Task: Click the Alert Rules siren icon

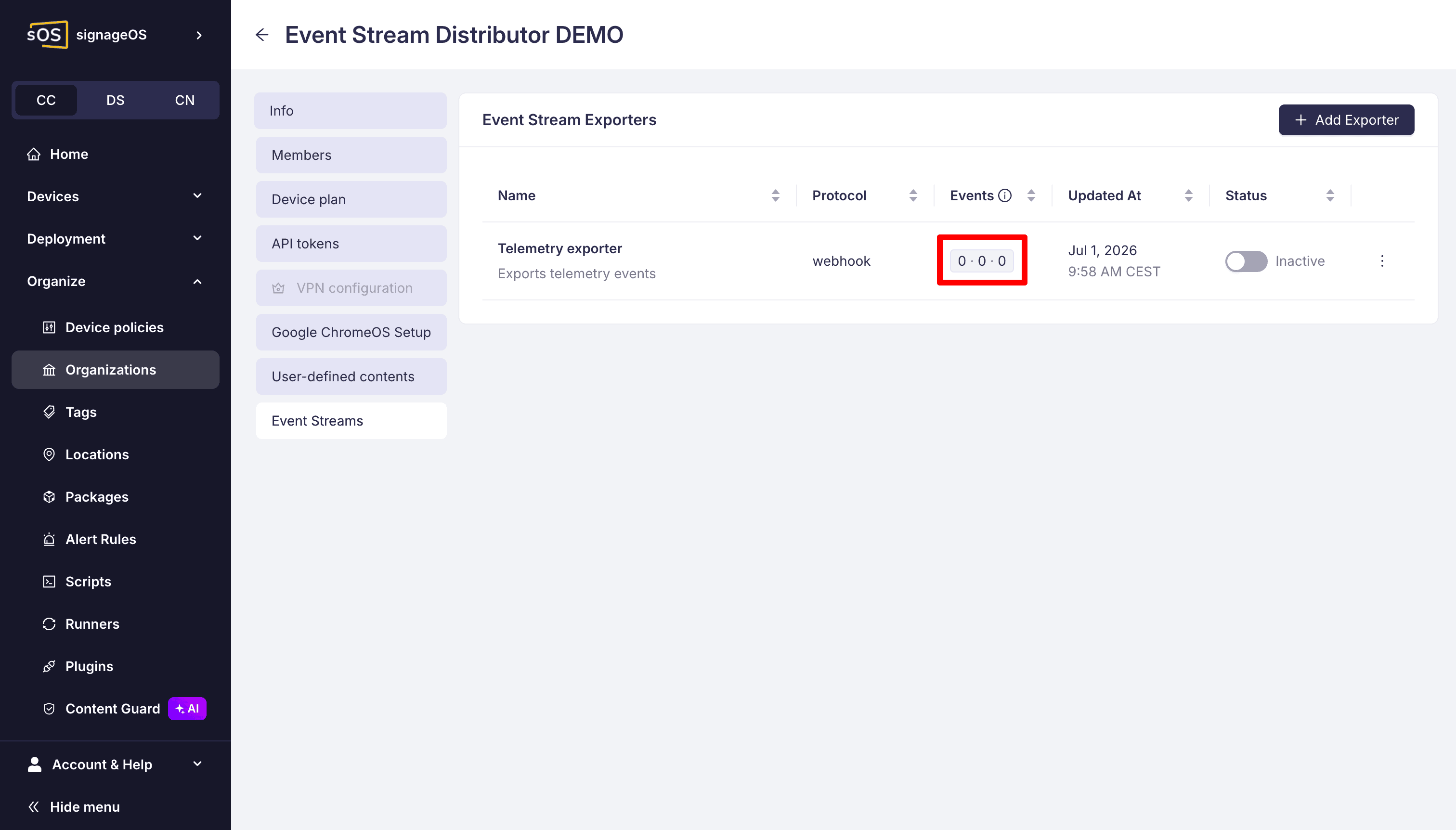Action: [x=49, y=539]
